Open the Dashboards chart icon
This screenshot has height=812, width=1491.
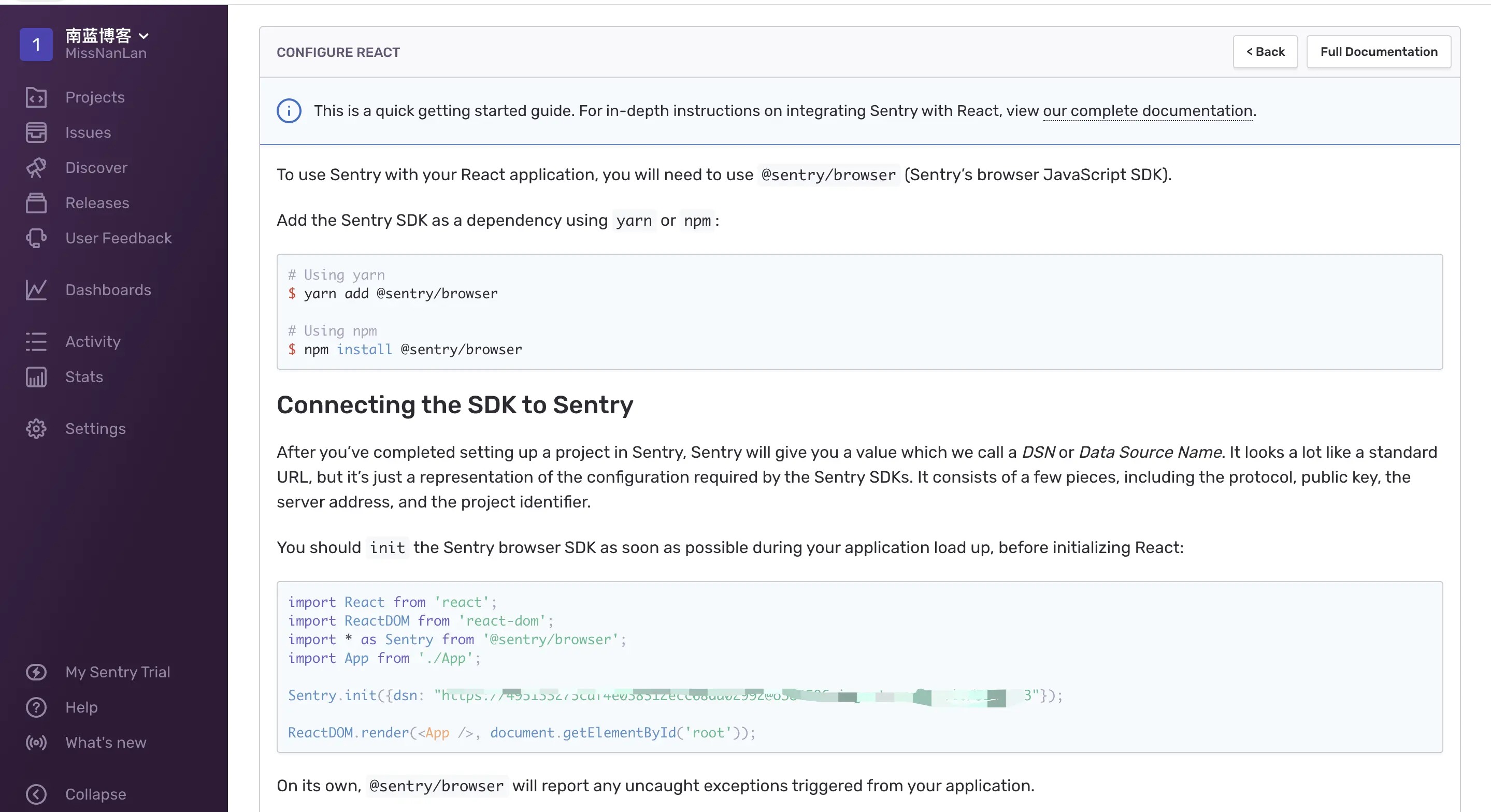click(x=36, y=290)
